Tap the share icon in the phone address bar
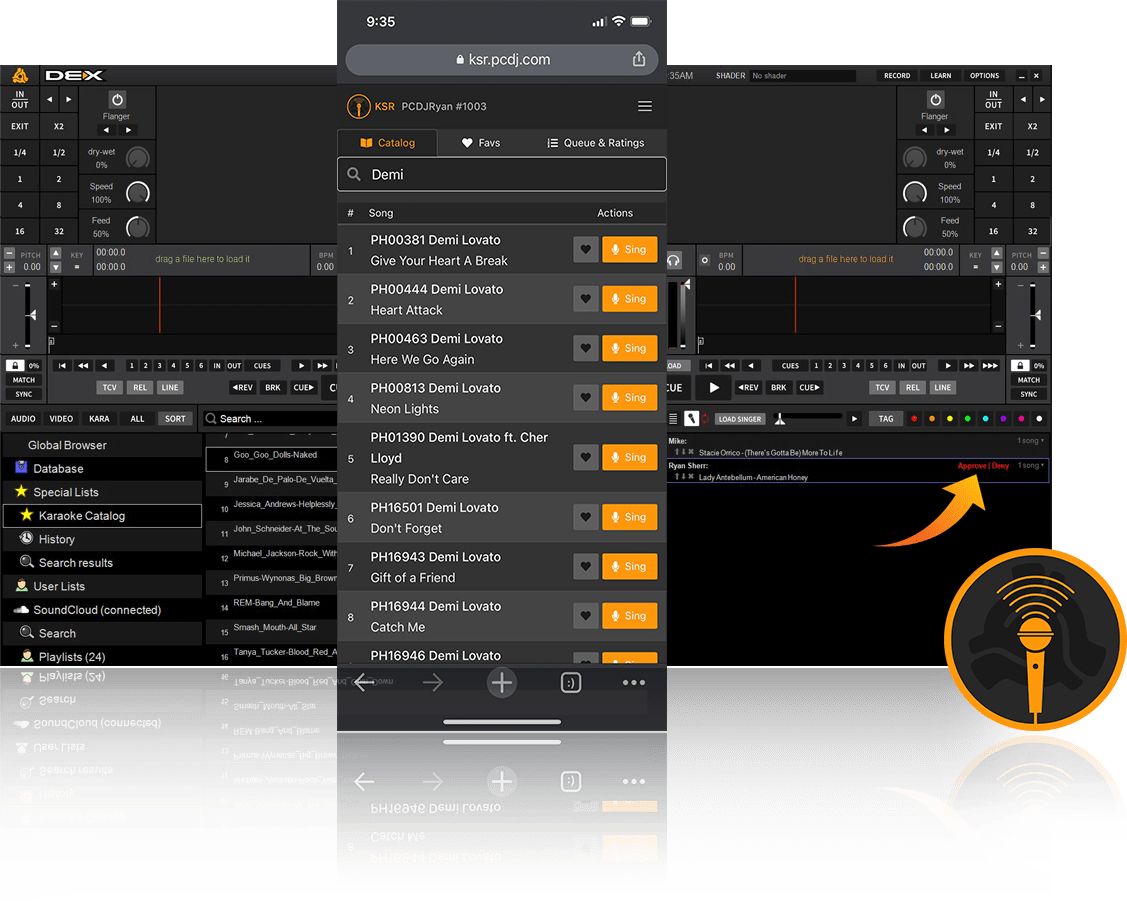This screenshot has width=1127, height=901. [x=638, y=59]
